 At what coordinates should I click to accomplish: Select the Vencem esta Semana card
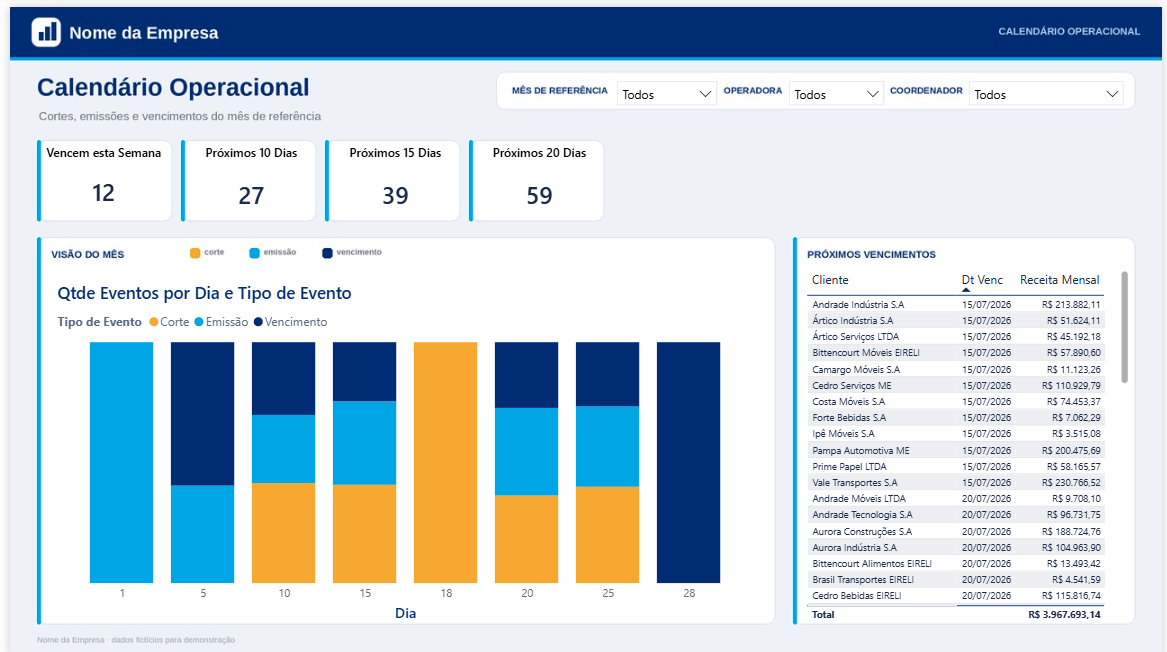click(x=104, y=181)
